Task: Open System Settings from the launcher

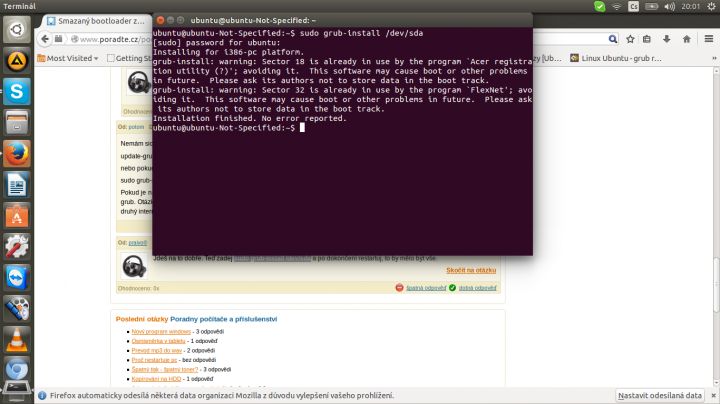Action: tap(17, 247)
